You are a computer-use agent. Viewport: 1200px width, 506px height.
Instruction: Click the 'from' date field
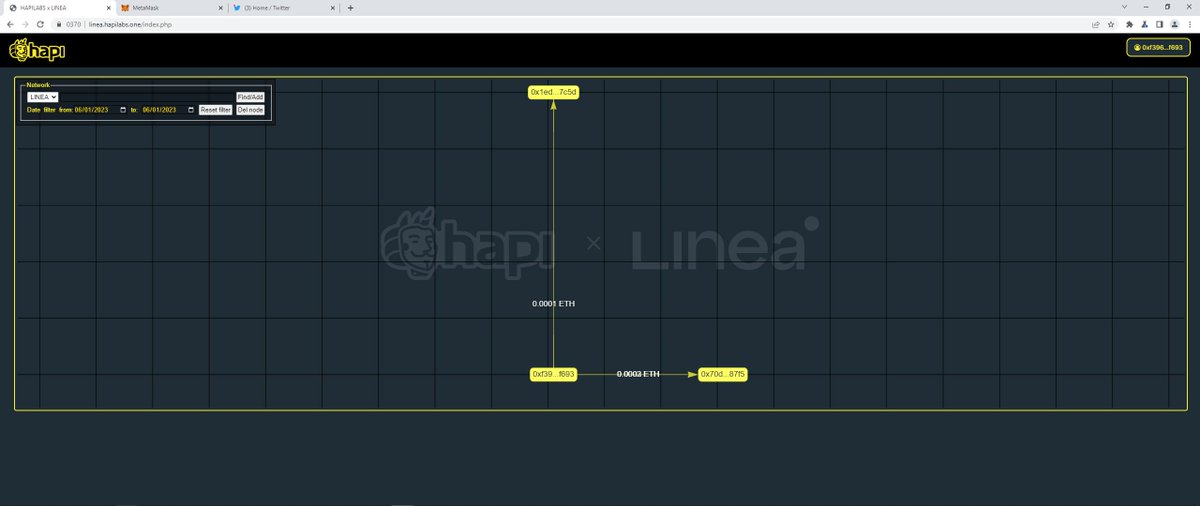coord(101,110)
